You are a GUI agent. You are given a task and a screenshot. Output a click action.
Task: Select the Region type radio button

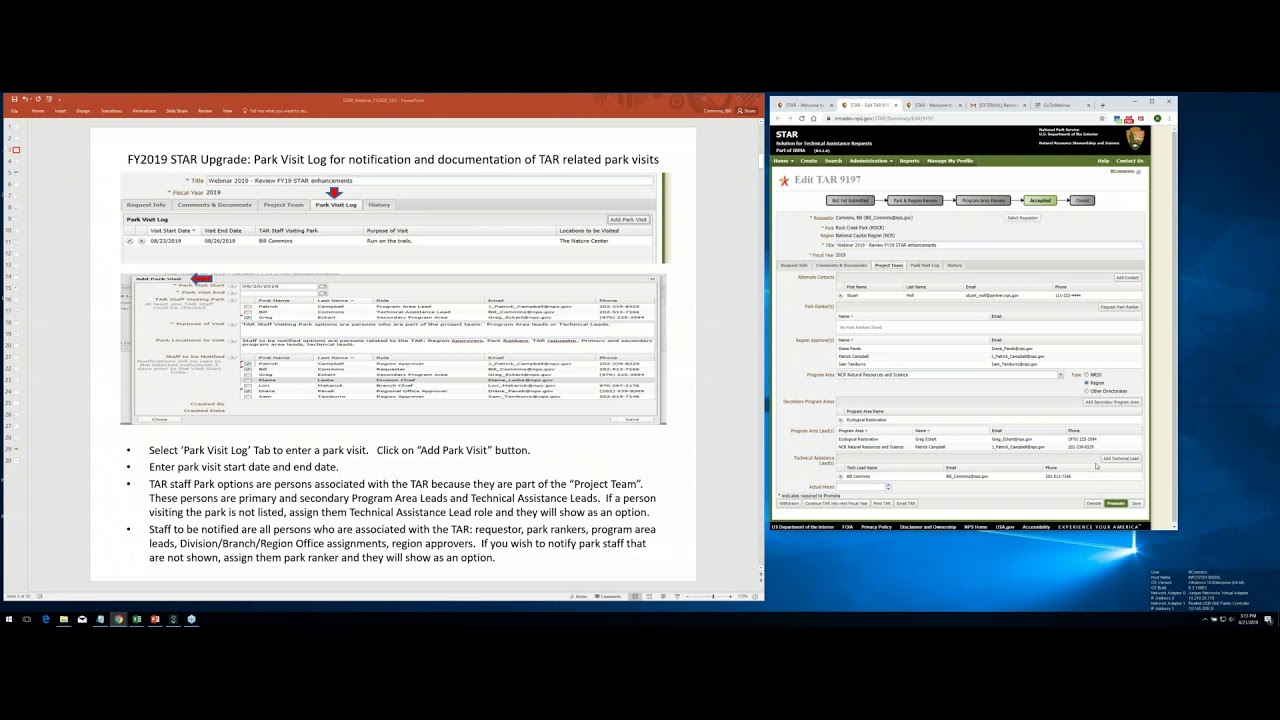[1086, 383]
